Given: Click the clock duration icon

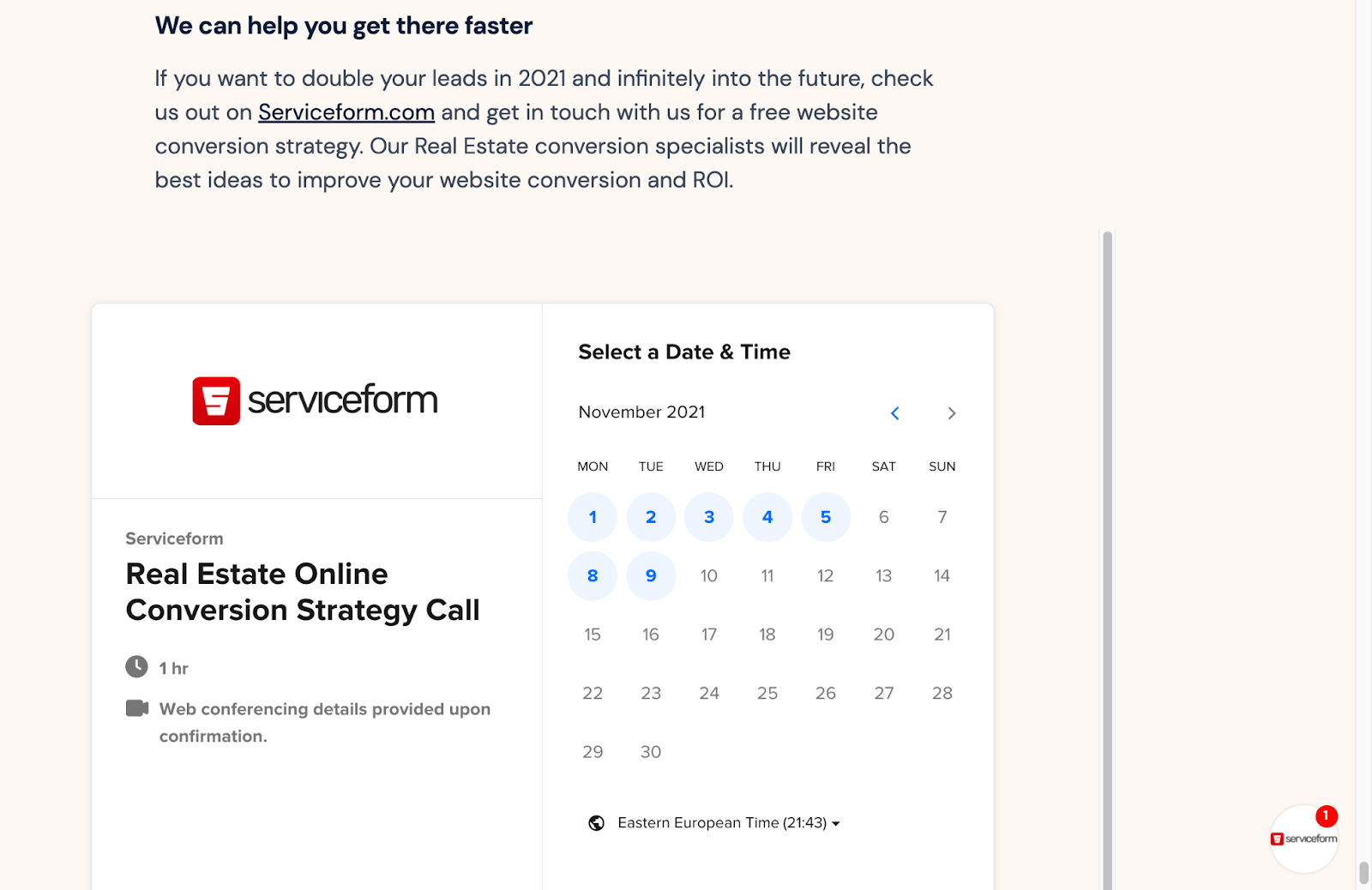Looking at the screenshot, I should [136, 666].
